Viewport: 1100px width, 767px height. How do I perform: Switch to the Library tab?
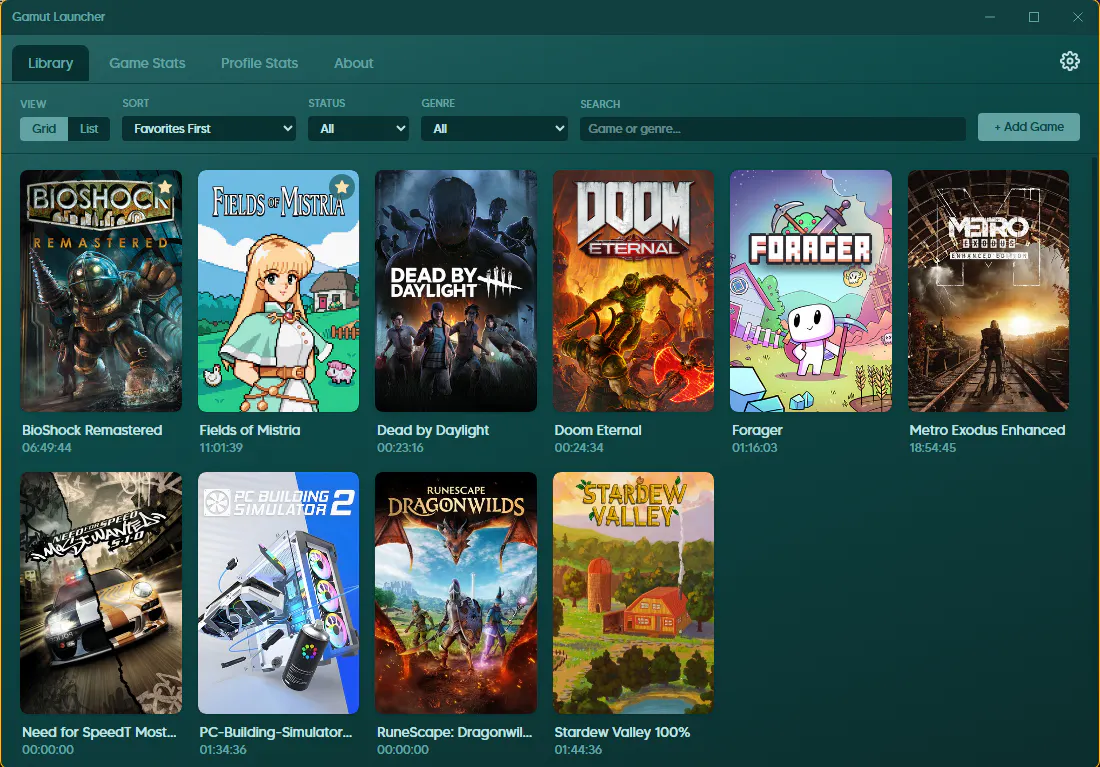51,63
